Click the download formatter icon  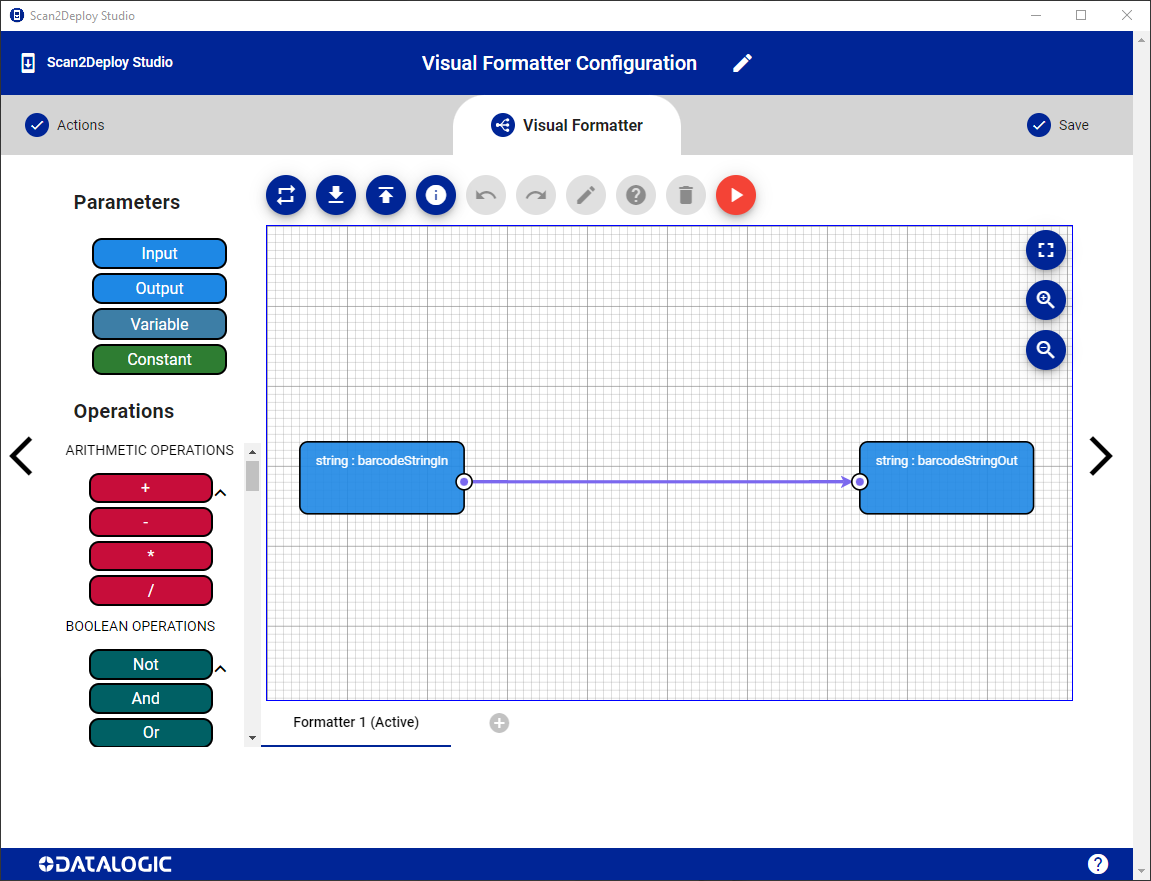(x=336, y=195)
